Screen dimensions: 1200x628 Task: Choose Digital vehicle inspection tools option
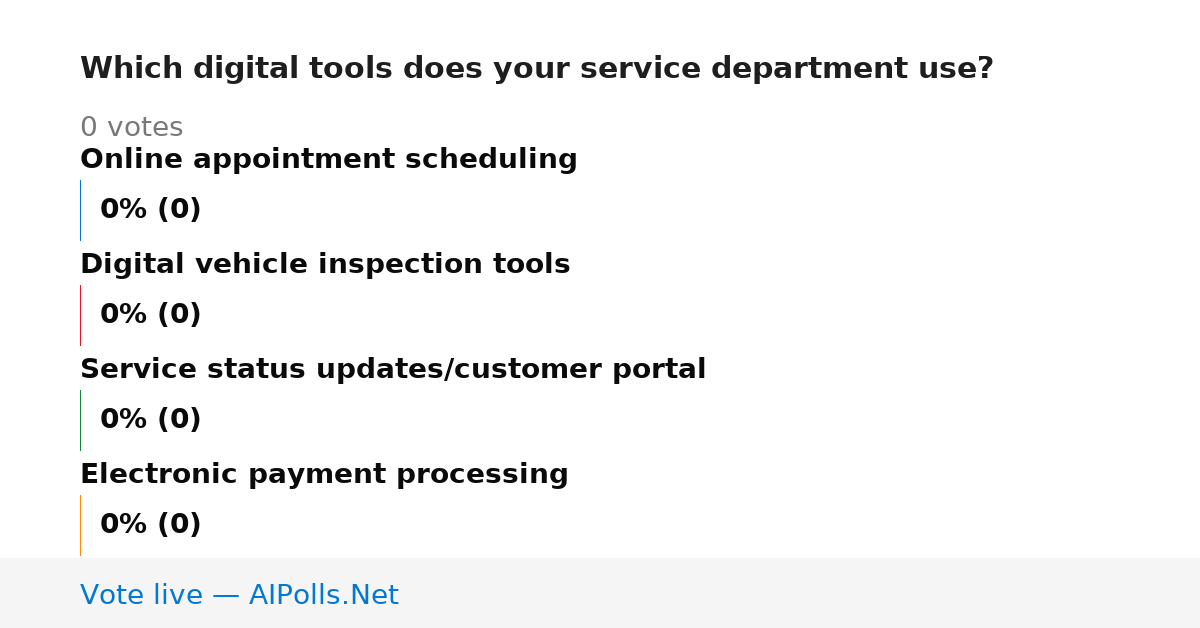[x=325, y=265]
